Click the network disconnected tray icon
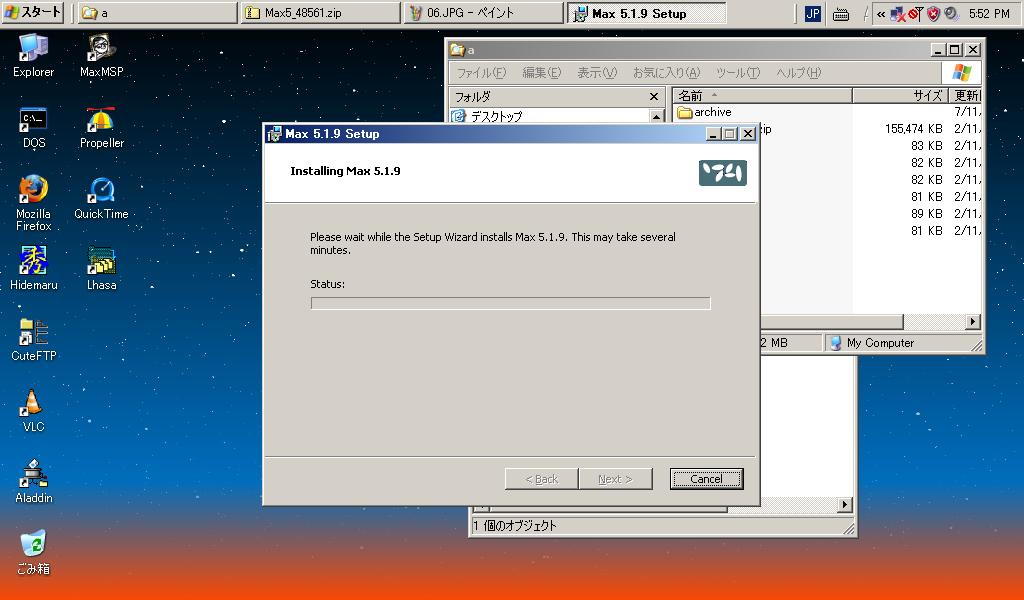The height and width of the screenshot is (600, 1024). (899, 14)
